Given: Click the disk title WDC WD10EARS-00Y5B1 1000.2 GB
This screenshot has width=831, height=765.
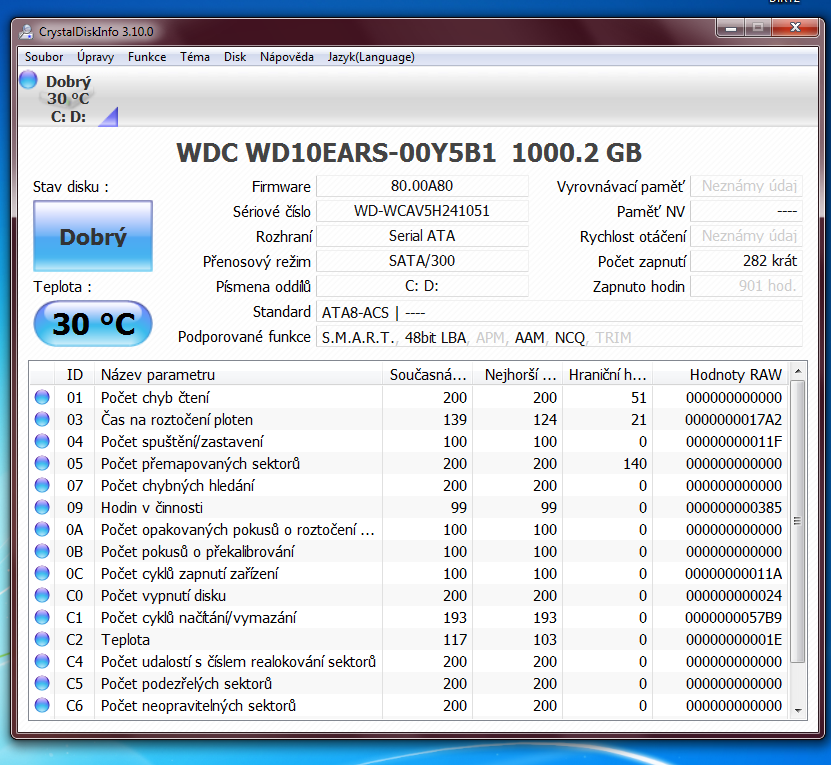Looking at the screenshot, I should 409,153.
